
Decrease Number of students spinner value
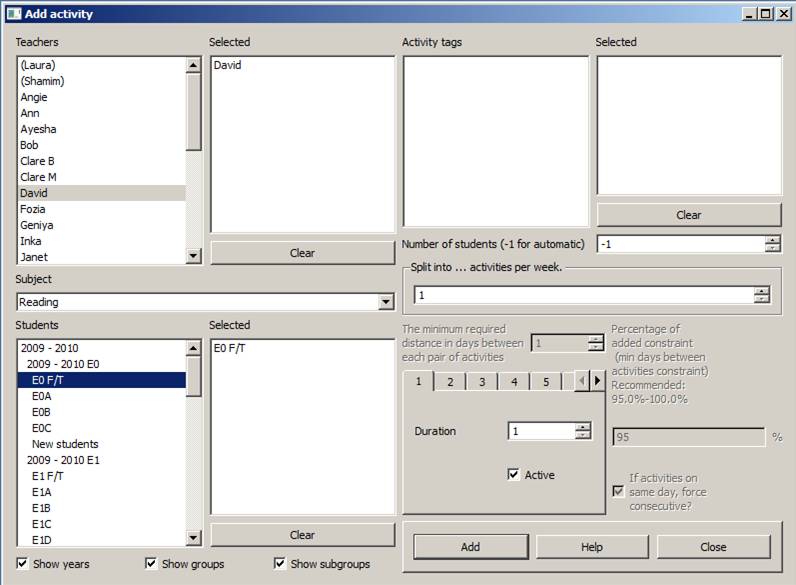772,248
